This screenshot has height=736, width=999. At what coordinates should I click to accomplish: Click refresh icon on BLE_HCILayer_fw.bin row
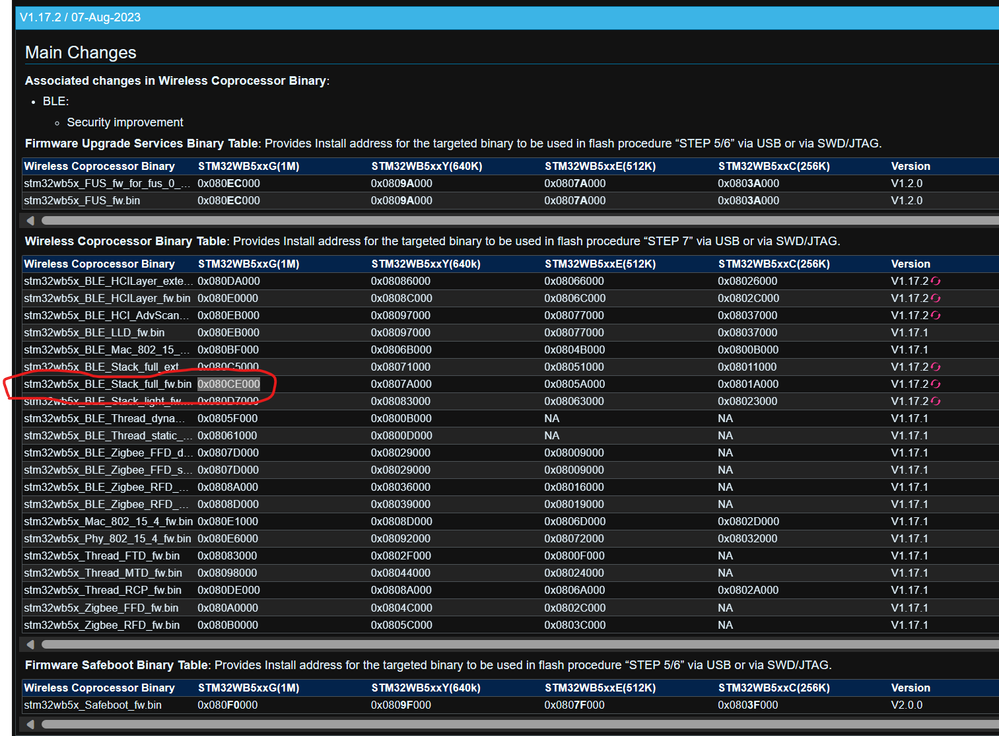point(935,298)
